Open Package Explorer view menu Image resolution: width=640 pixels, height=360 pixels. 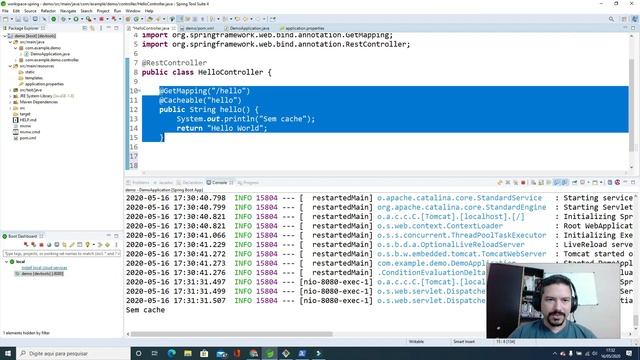click(x=101, y=28)
